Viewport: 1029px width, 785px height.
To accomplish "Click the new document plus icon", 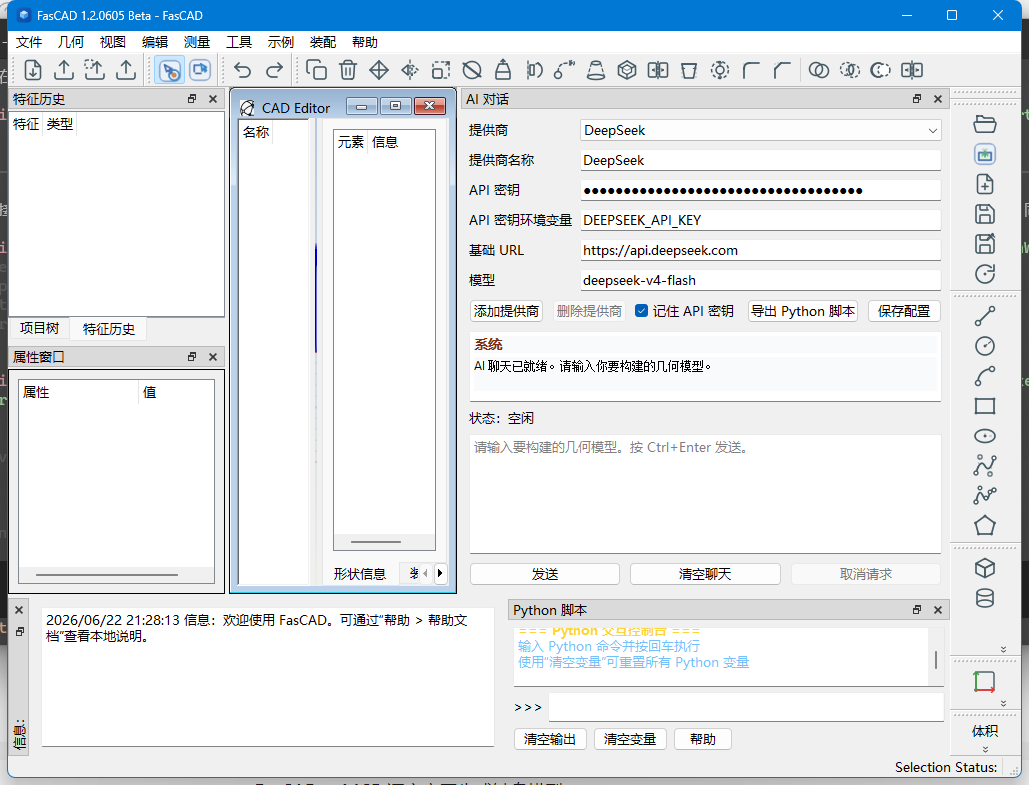I will click(984, 184).
